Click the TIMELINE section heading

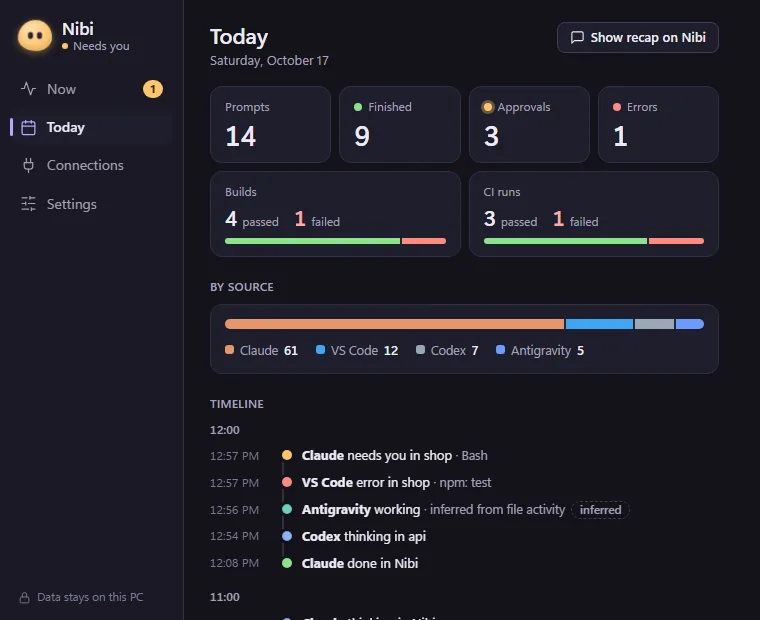click(x=237, y=404)
